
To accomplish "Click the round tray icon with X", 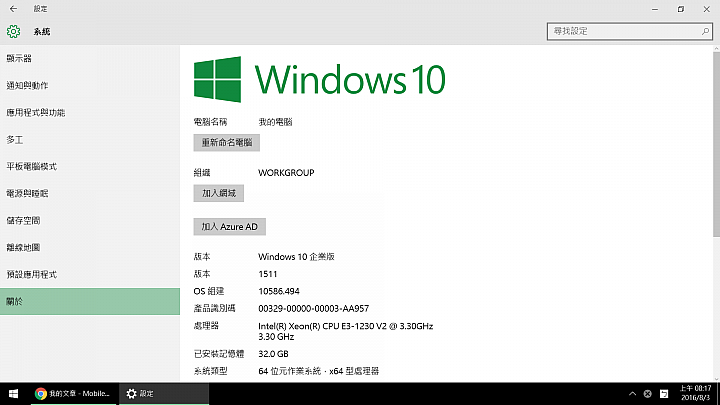I will click(647, 394).
